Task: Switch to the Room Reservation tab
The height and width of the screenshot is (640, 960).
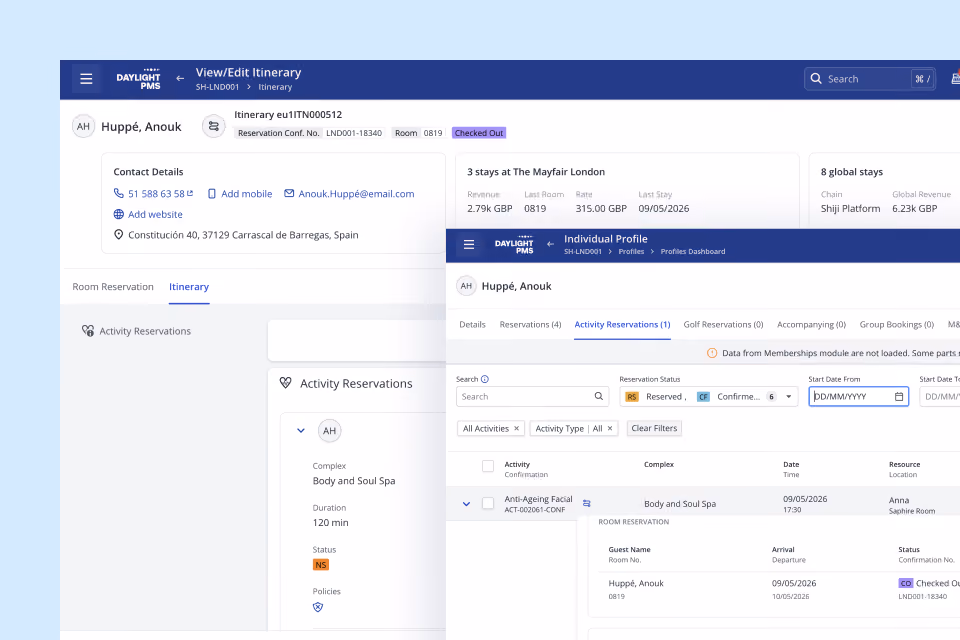Action: pyautogui.click(x=113, y=287)
